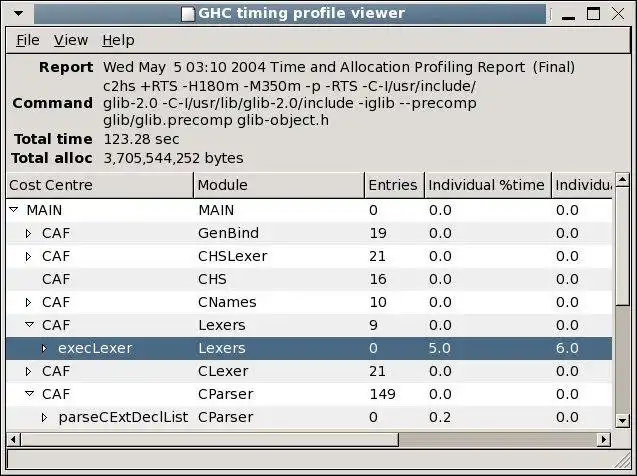Open the File menu
The image size is (637, 476).
click(x=28, y=40)
